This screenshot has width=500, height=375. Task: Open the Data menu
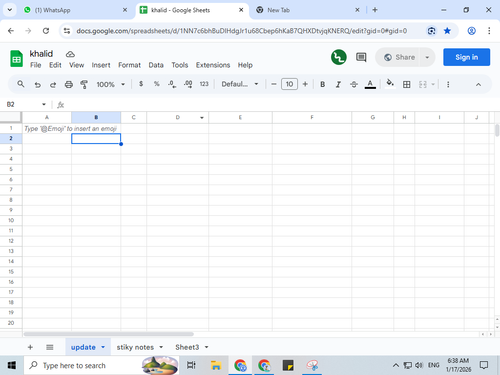click(x=156, y=65)
